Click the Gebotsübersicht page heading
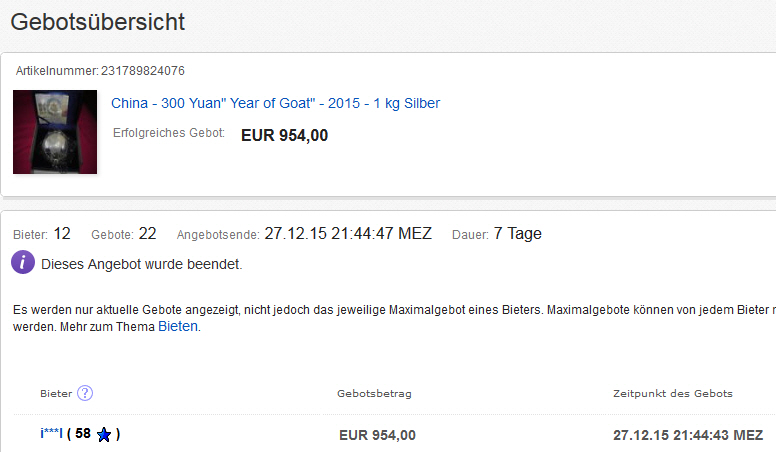This screenshot has width=776, height=452. pos(97,21)
